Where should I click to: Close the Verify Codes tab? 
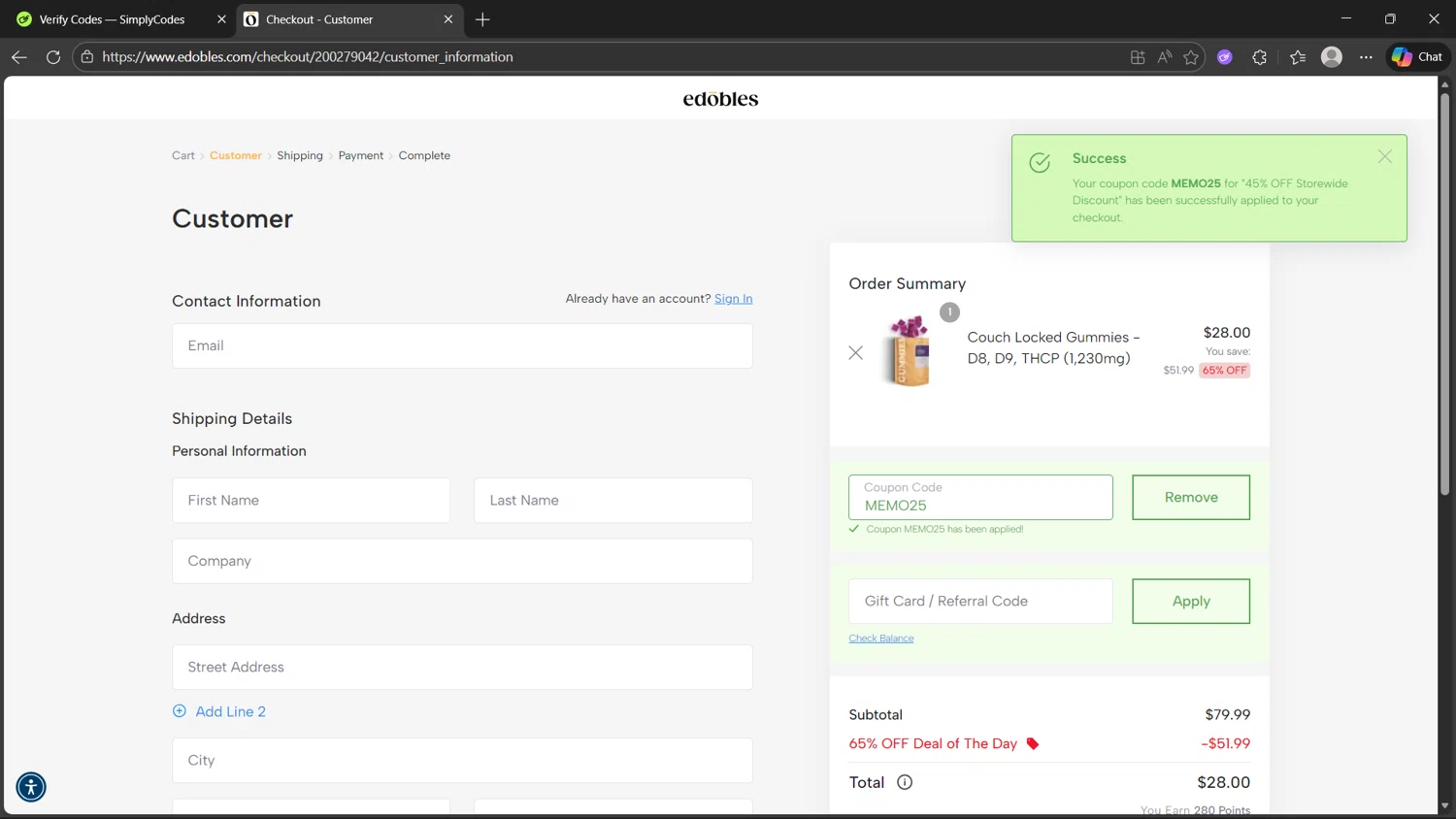(221, 19)
